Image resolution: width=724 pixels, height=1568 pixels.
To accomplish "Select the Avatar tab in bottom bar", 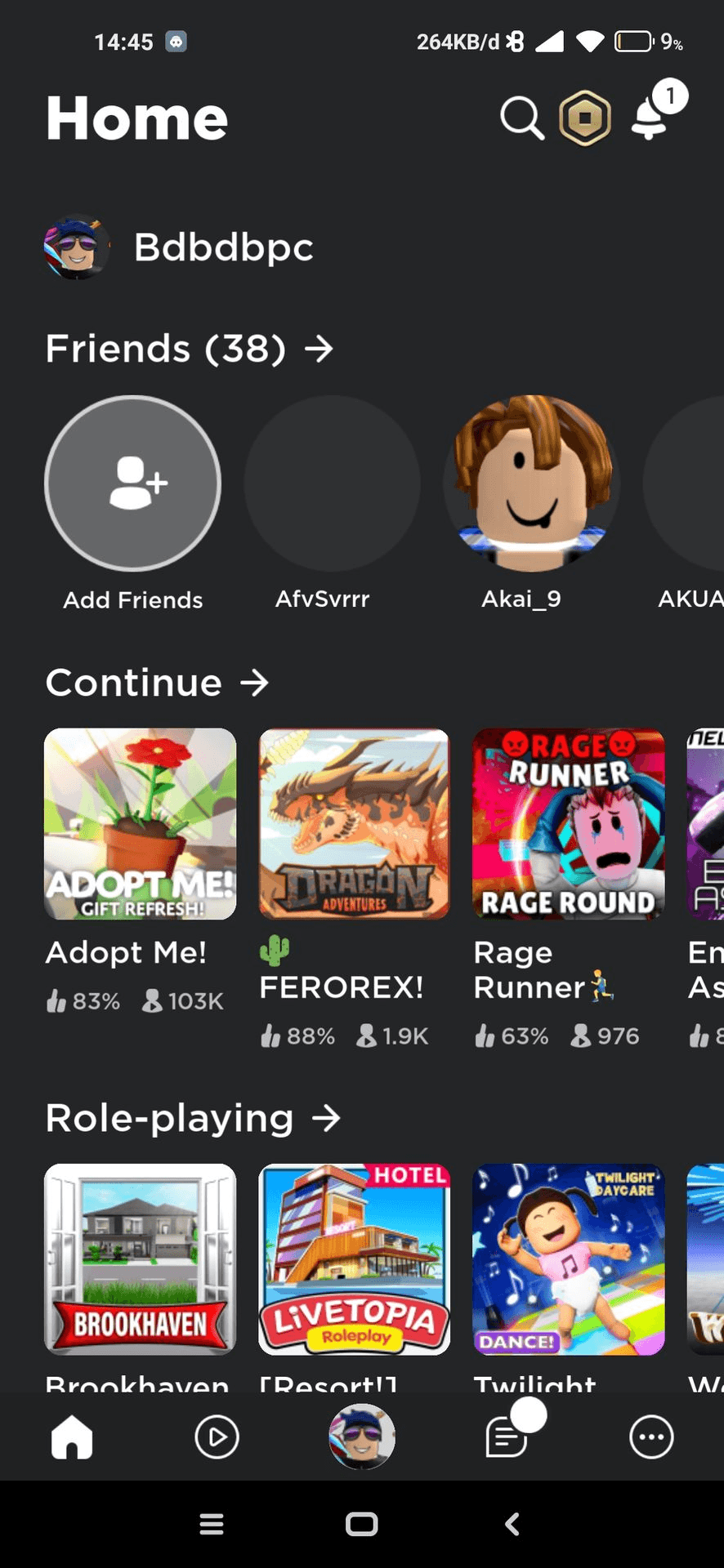I will tap(362, 1437).
